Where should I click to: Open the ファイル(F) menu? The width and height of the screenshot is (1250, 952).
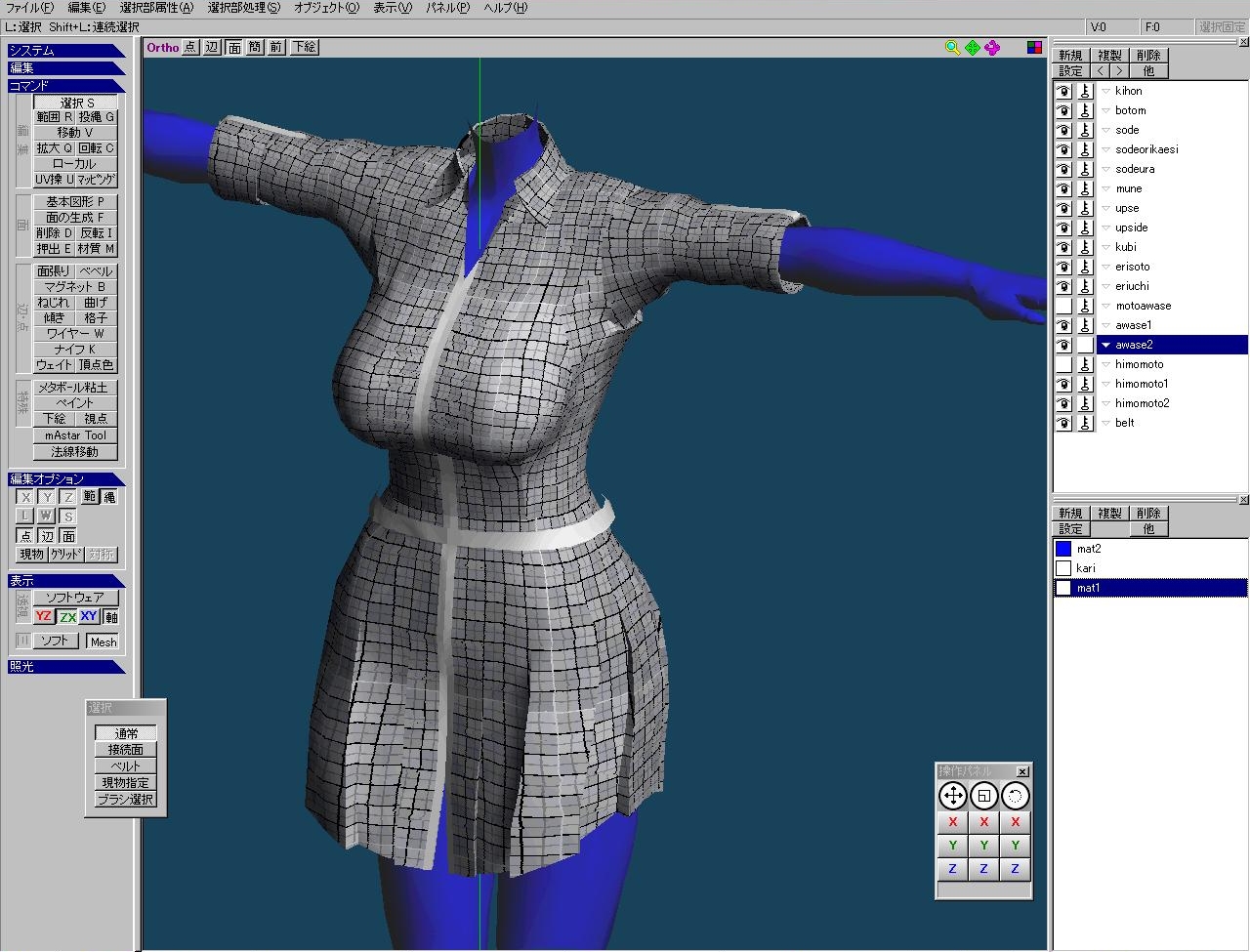[29, 8]
